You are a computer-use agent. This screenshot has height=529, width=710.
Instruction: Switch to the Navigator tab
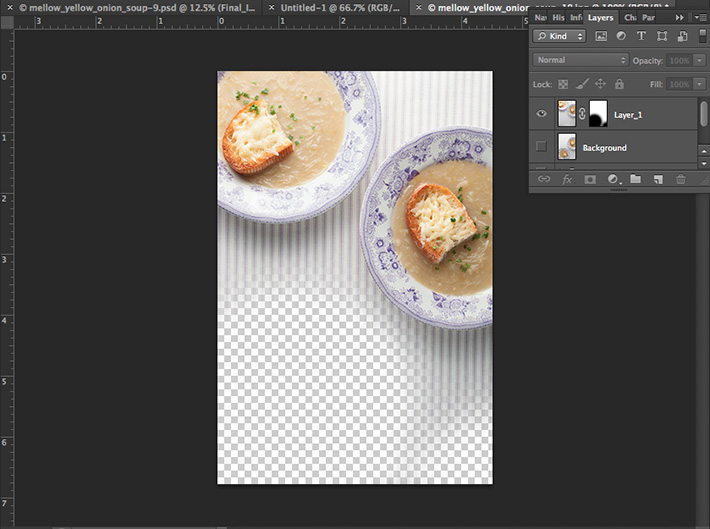[x=540, y=17]
